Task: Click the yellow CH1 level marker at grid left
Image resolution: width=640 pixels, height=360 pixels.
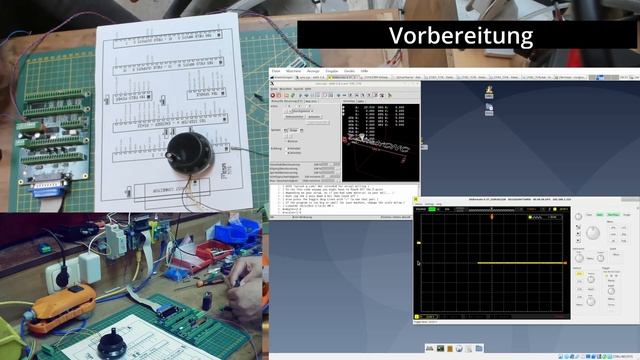Action: (419, 243)
